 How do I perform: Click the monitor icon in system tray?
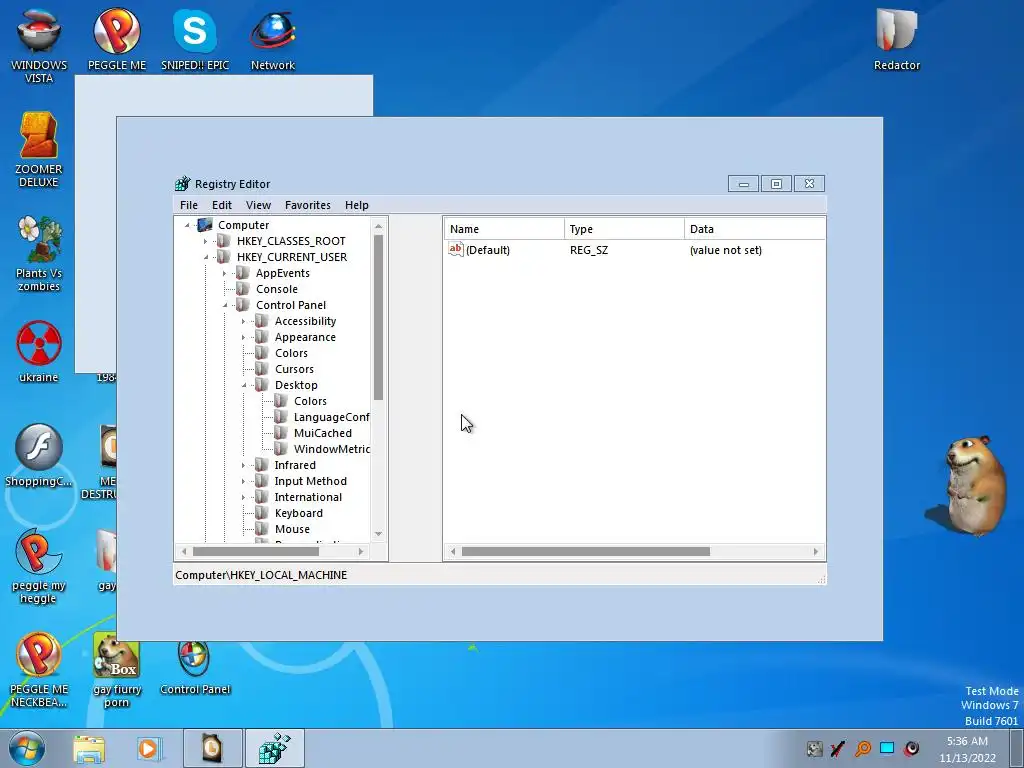(887, 748)
